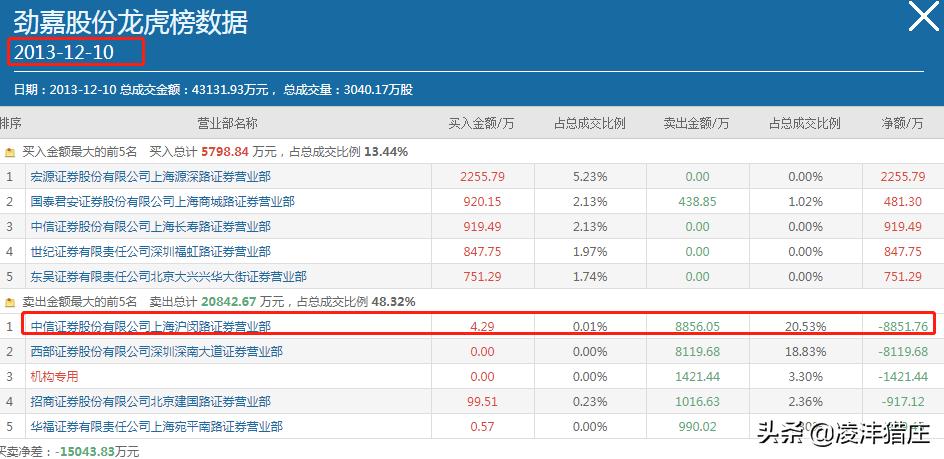Click the 排序 column header
The width and height of the screenshot is (944, 459).
pyautogui.click(x=10, y=123)
